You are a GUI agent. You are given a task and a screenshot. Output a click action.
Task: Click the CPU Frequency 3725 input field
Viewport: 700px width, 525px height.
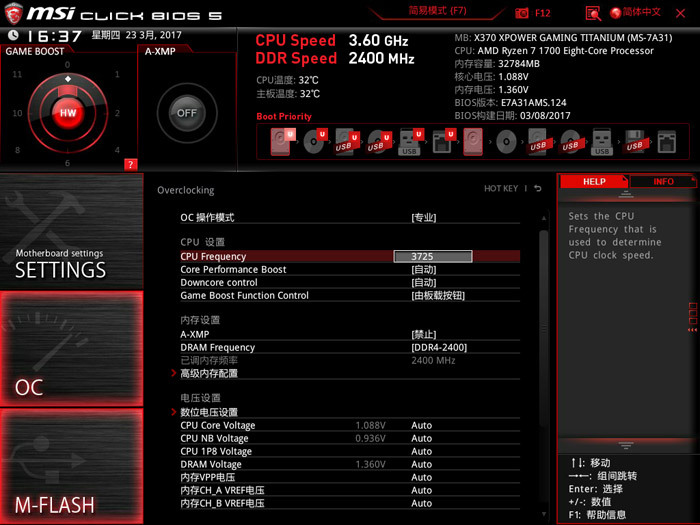coord(433,256)
